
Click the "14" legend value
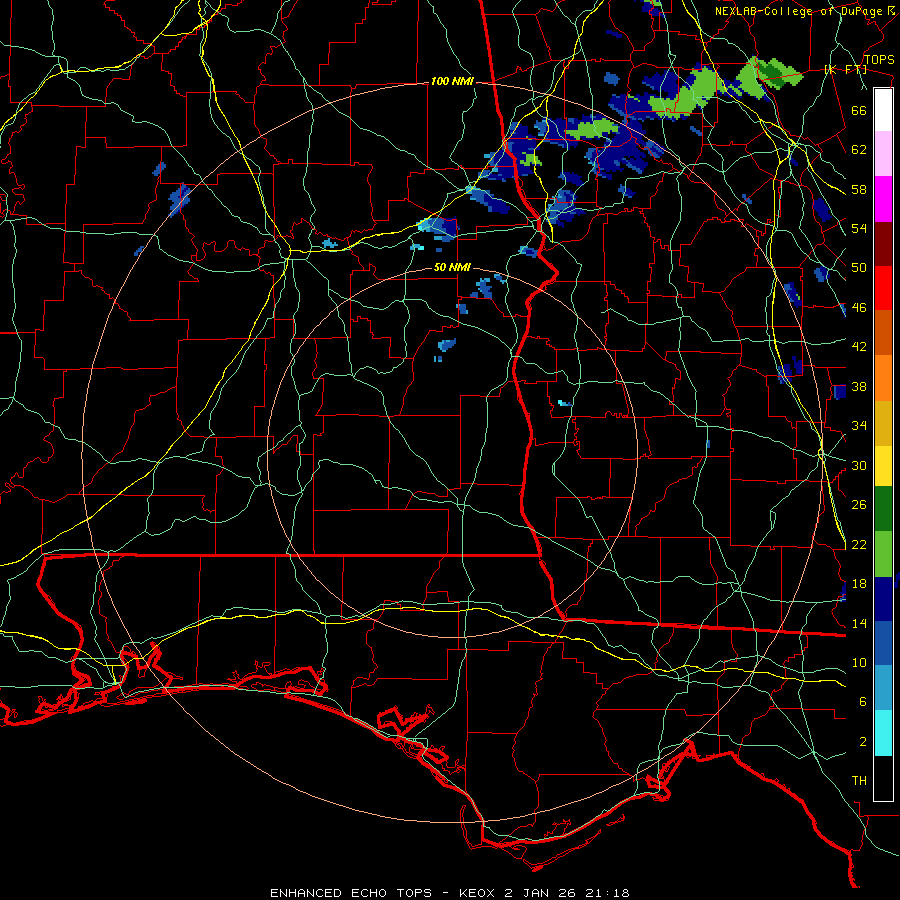tap(859, 623)
